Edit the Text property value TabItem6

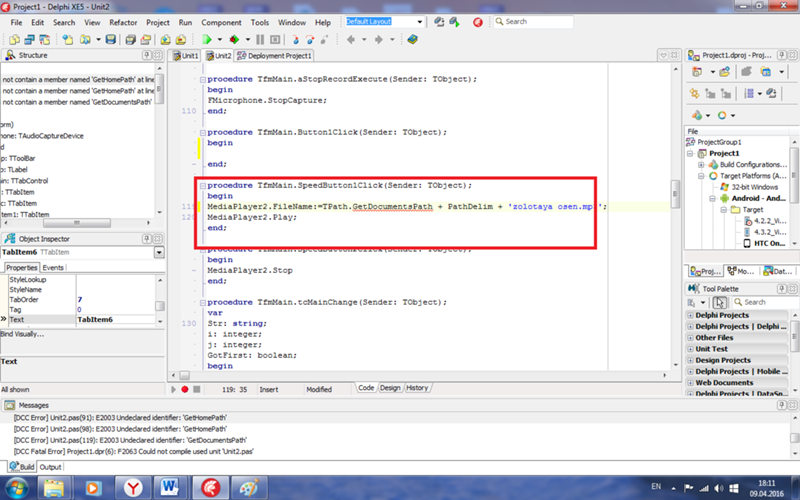pos(115,319)
